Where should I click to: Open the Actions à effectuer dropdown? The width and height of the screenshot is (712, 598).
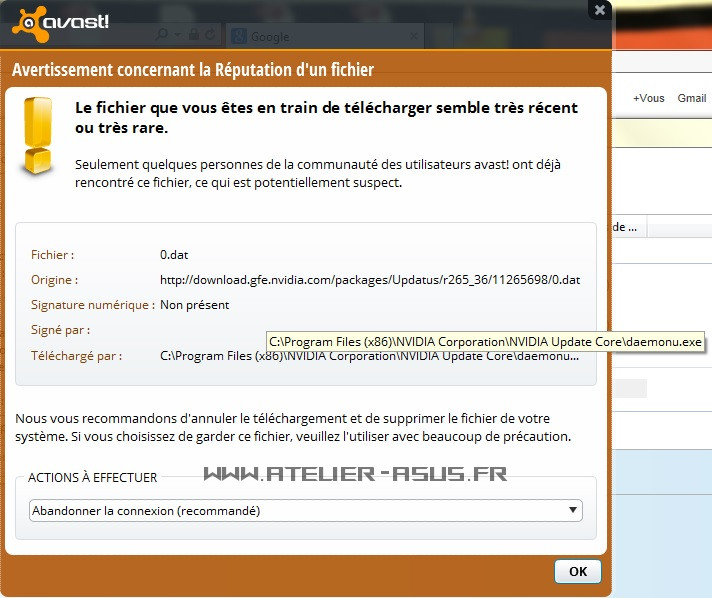click(306, 510)
